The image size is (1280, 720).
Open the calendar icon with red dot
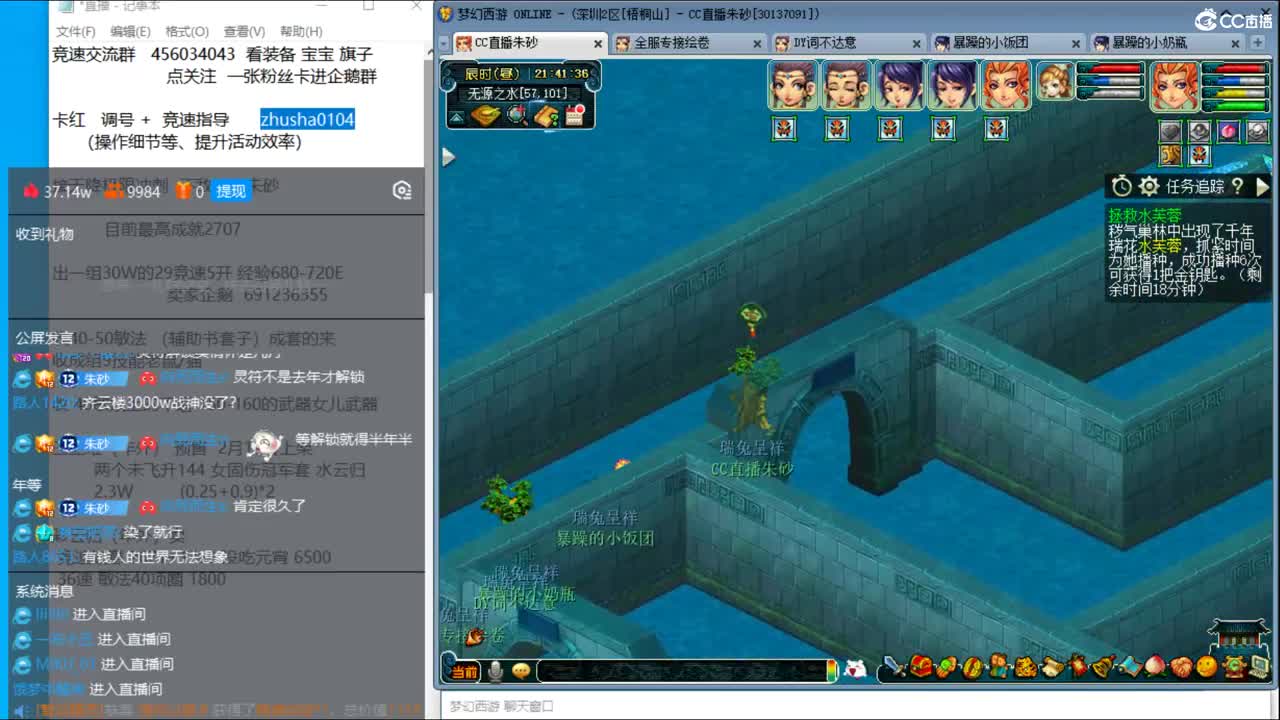(x=575, y=116)
